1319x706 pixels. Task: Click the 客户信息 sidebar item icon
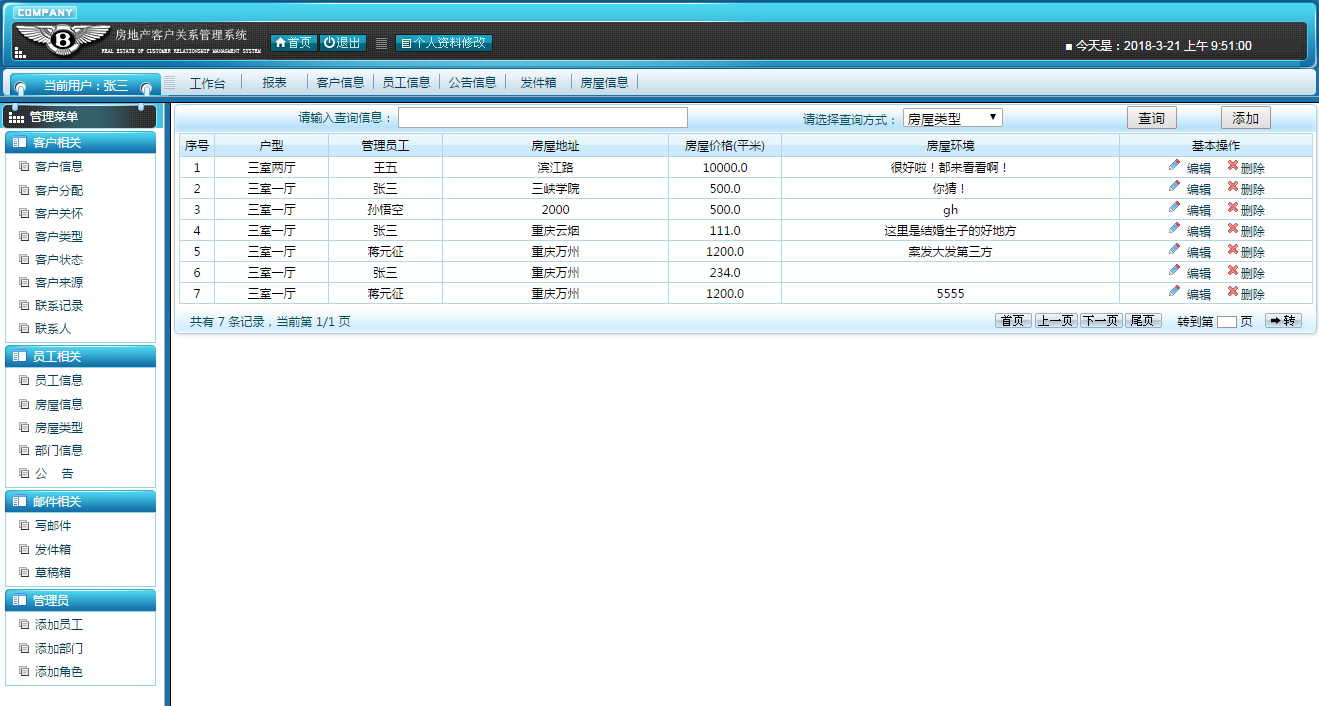coord(24,167)
